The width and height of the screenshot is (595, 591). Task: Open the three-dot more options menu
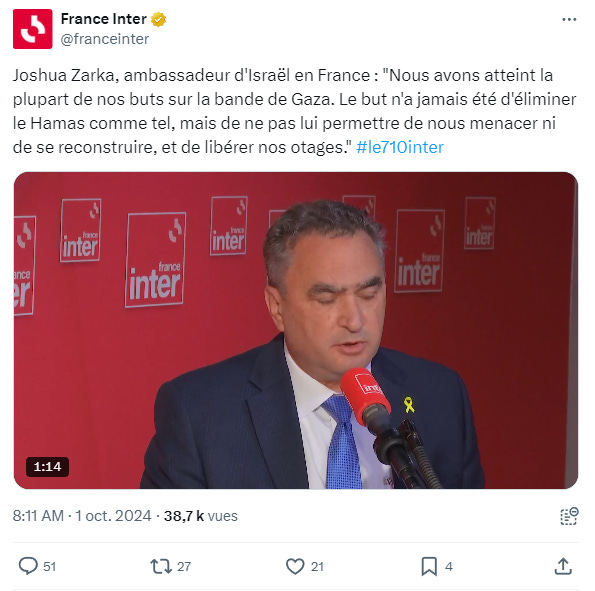tap(569, 19)
